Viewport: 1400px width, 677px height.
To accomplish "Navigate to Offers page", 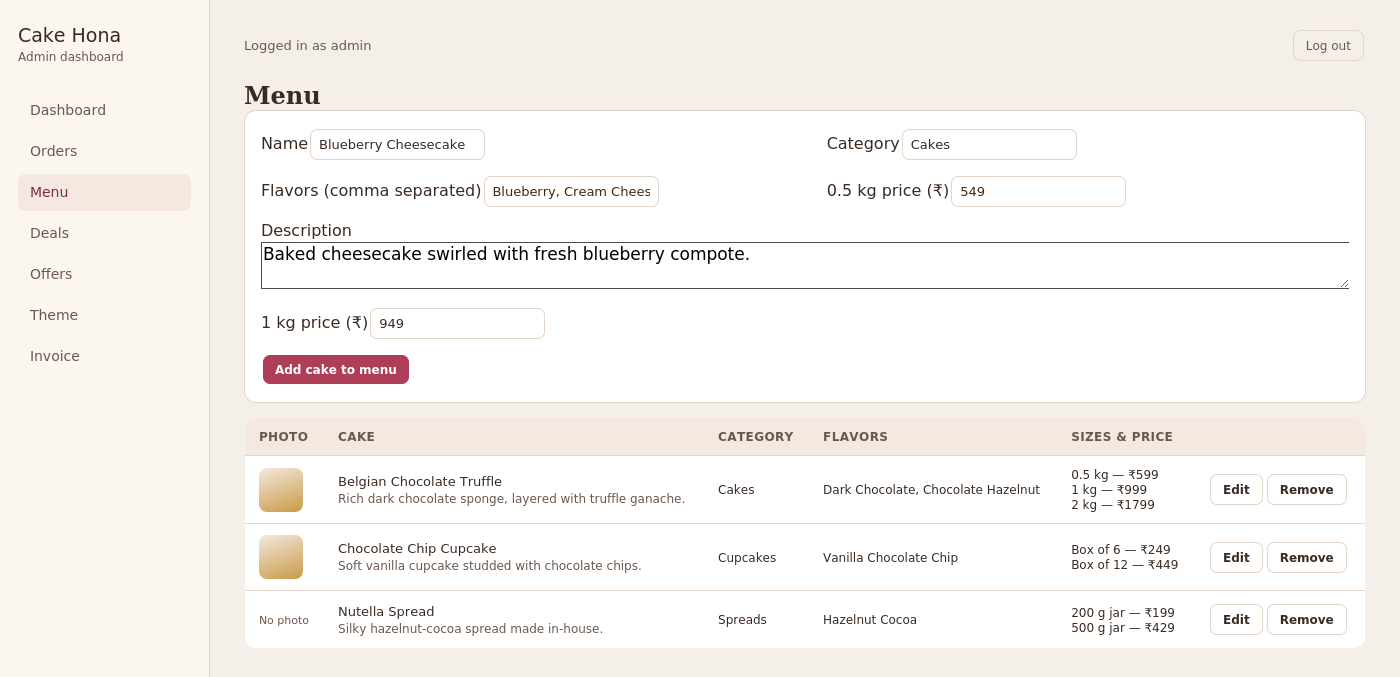I will coord(104,274).
